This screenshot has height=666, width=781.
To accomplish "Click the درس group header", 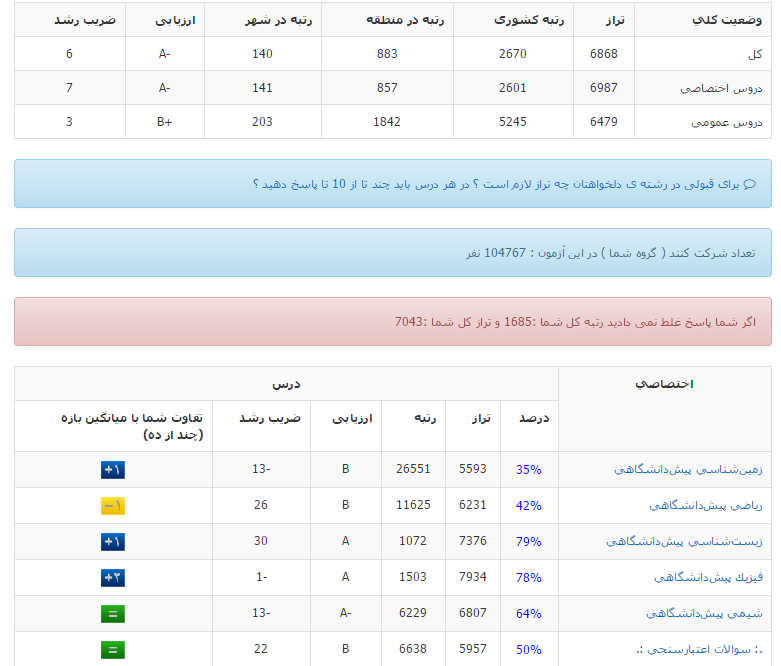I will [286, 384].
